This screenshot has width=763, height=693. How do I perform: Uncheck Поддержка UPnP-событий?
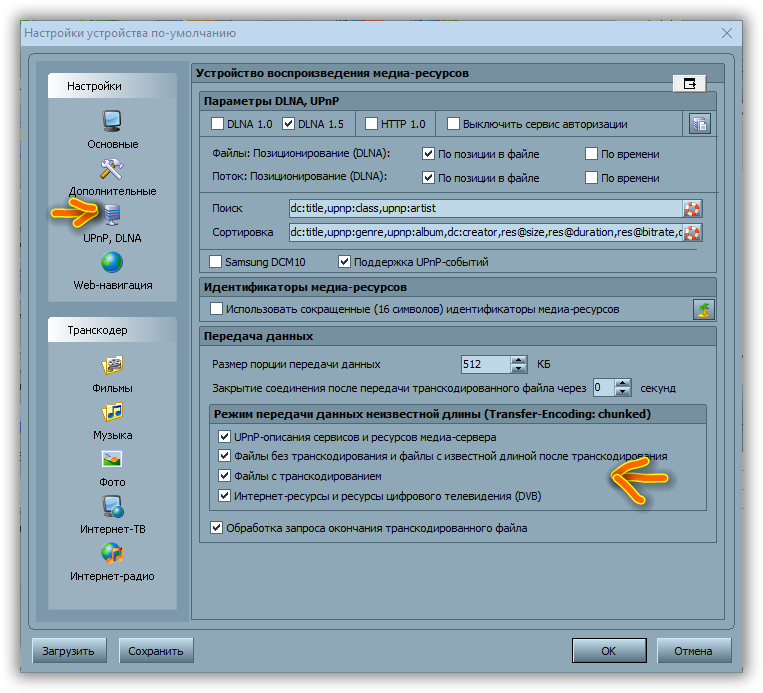pyautogui.click(x=346, y=262)
